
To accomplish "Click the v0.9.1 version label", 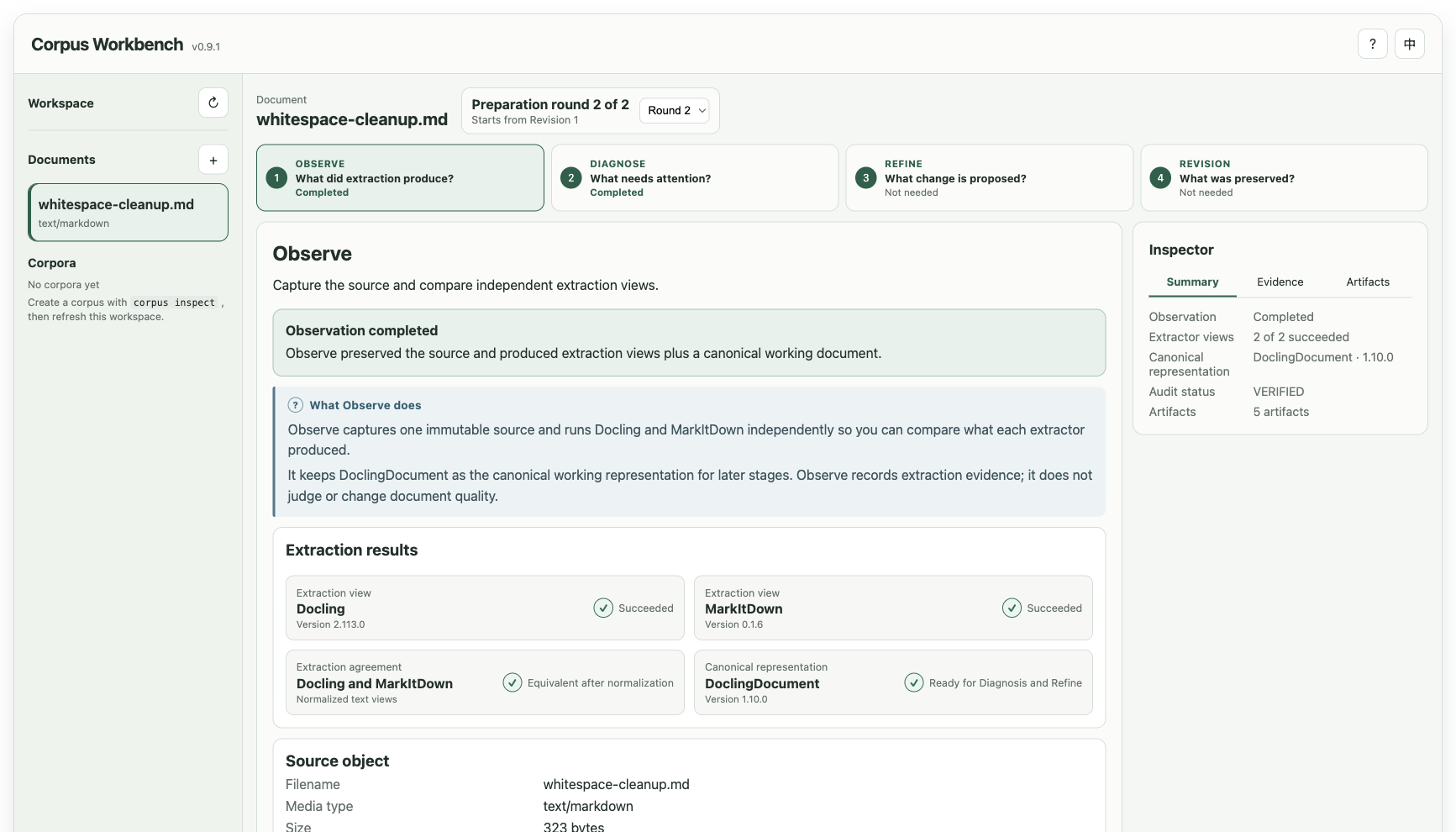I will [x=206, y=47].
